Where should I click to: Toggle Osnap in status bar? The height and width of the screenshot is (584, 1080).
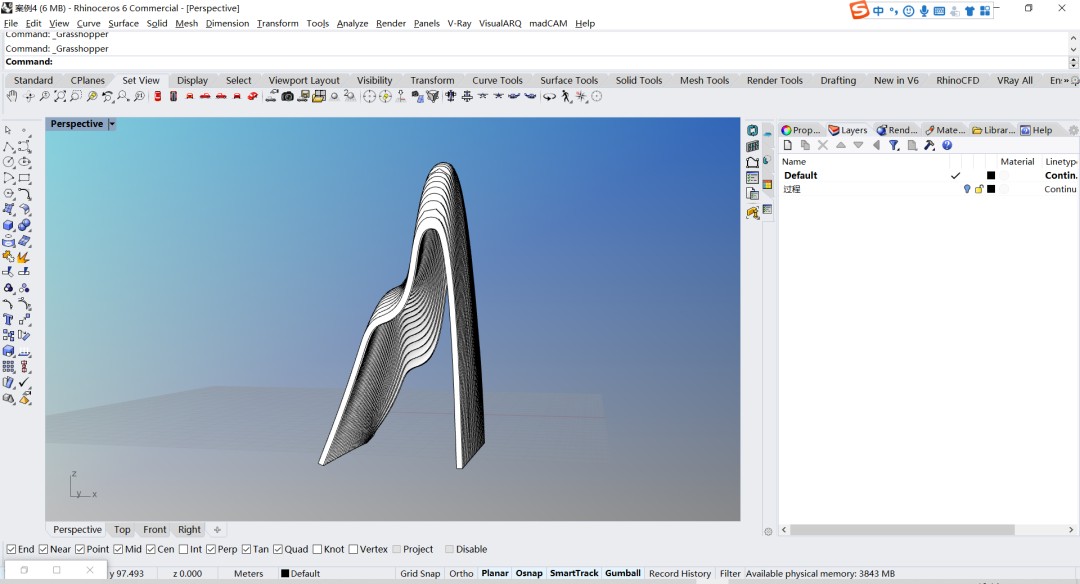point(529,573)
